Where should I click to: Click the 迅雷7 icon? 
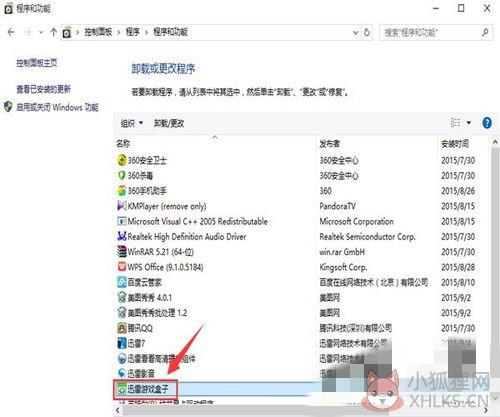[x=122, y=343]
